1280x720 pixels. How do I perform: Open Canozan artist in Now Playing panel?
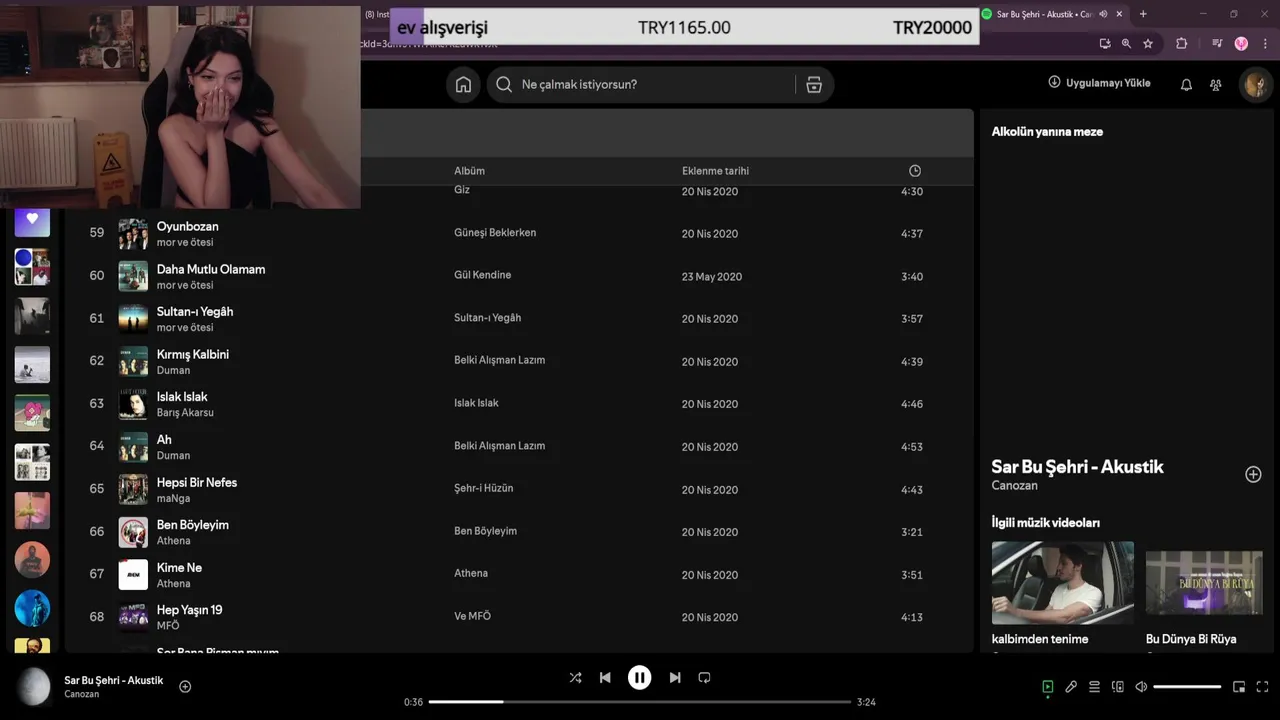(1014, 486)
